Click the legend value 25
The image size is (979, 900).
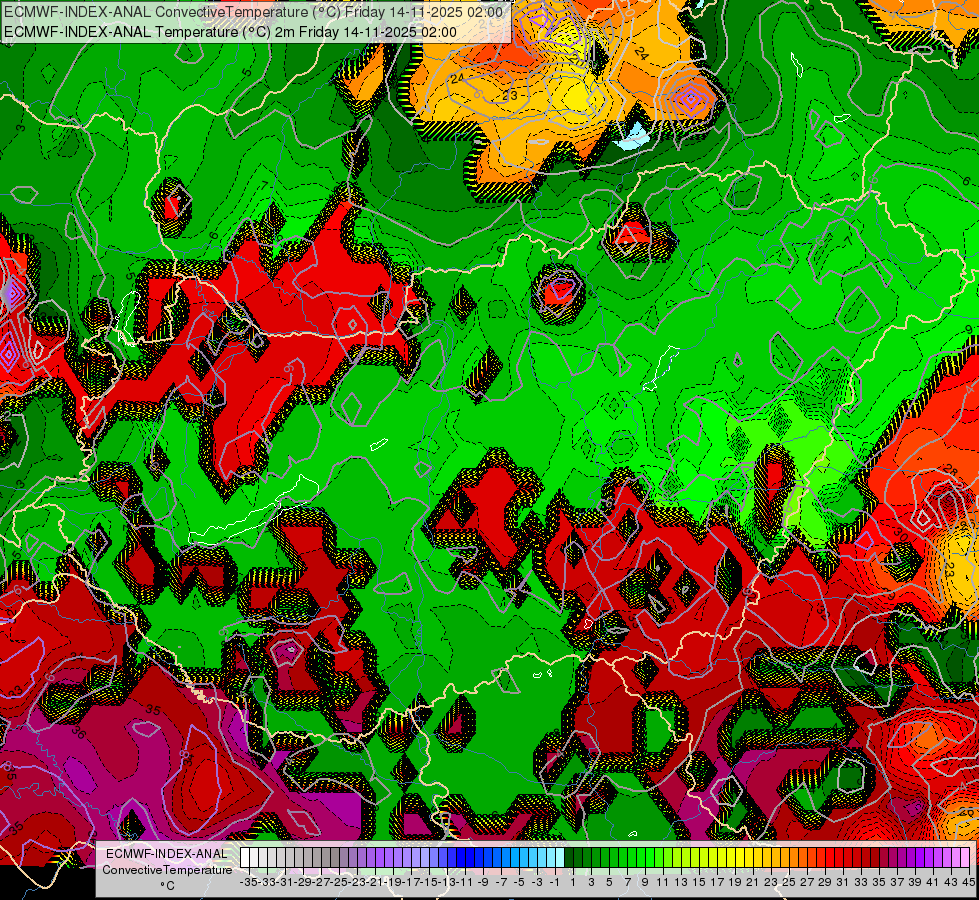[789, 883]
